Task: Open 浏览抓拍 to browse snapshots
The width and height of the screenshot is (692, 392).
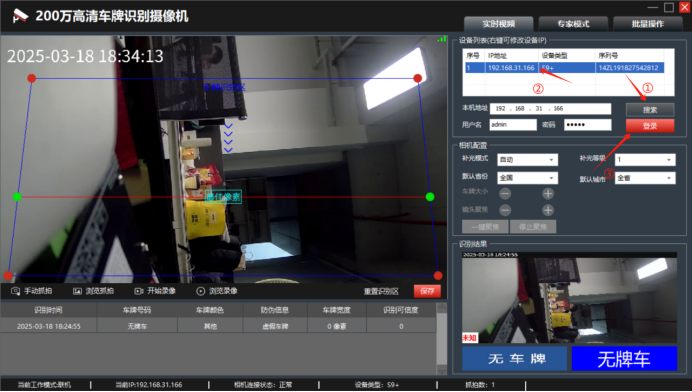Action: (x=93, y=291)
